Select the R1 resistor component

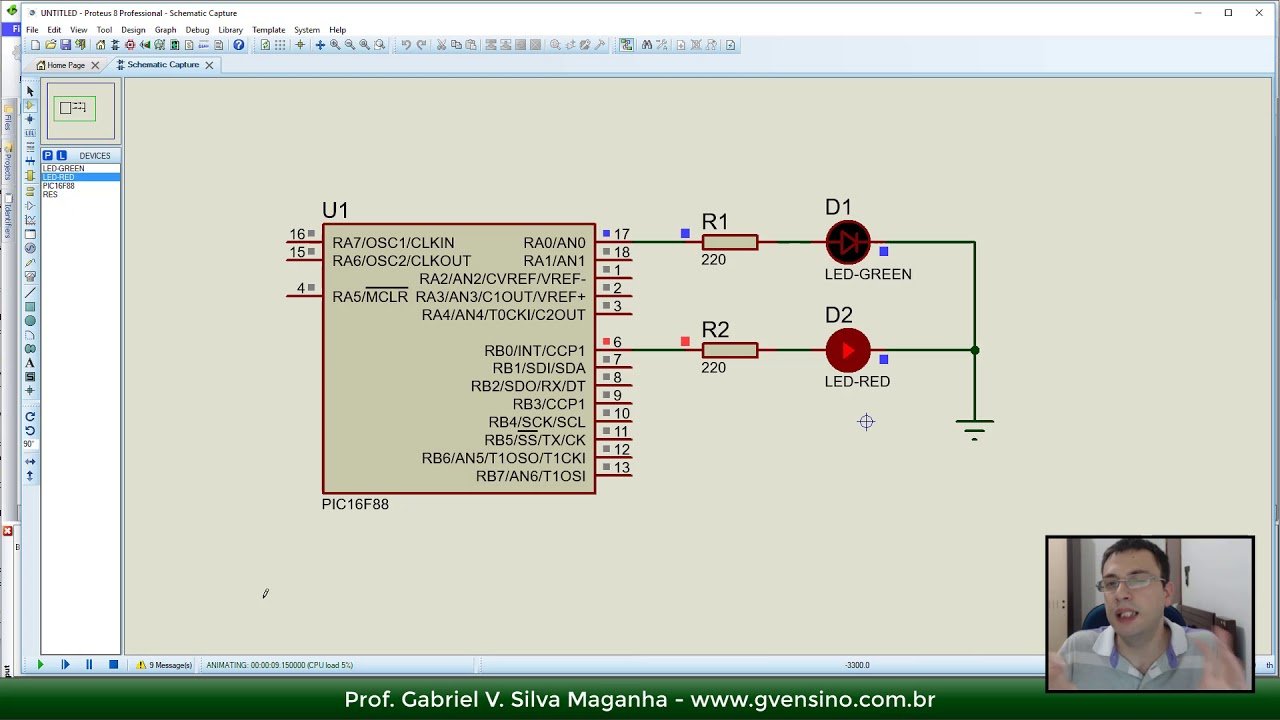[x=730, y=242]
